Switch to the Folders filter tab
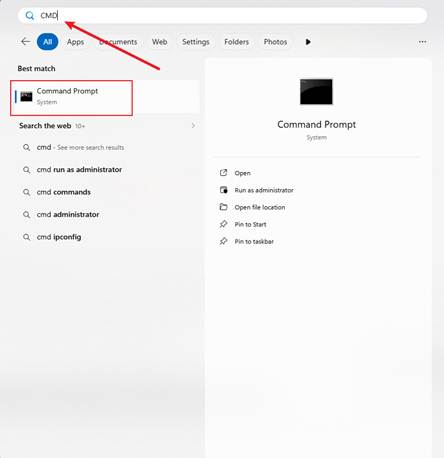This screenshot has width=444, height=458. (x=237, y=42)
